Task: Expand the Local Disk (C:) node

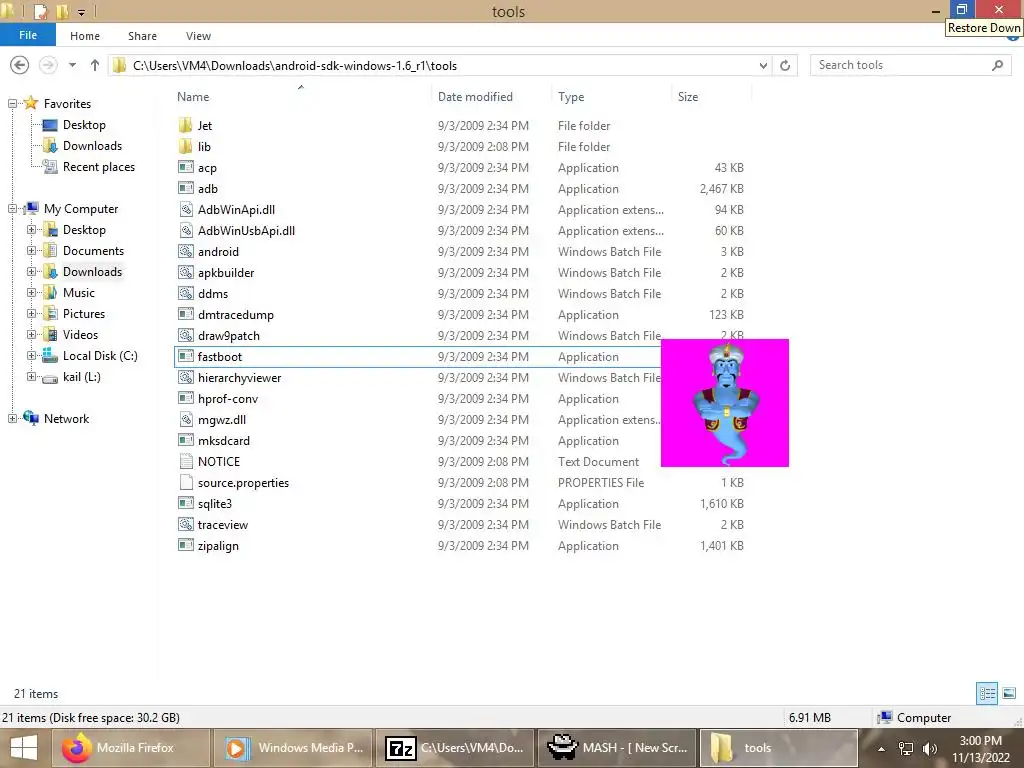Action: [31, 355]
